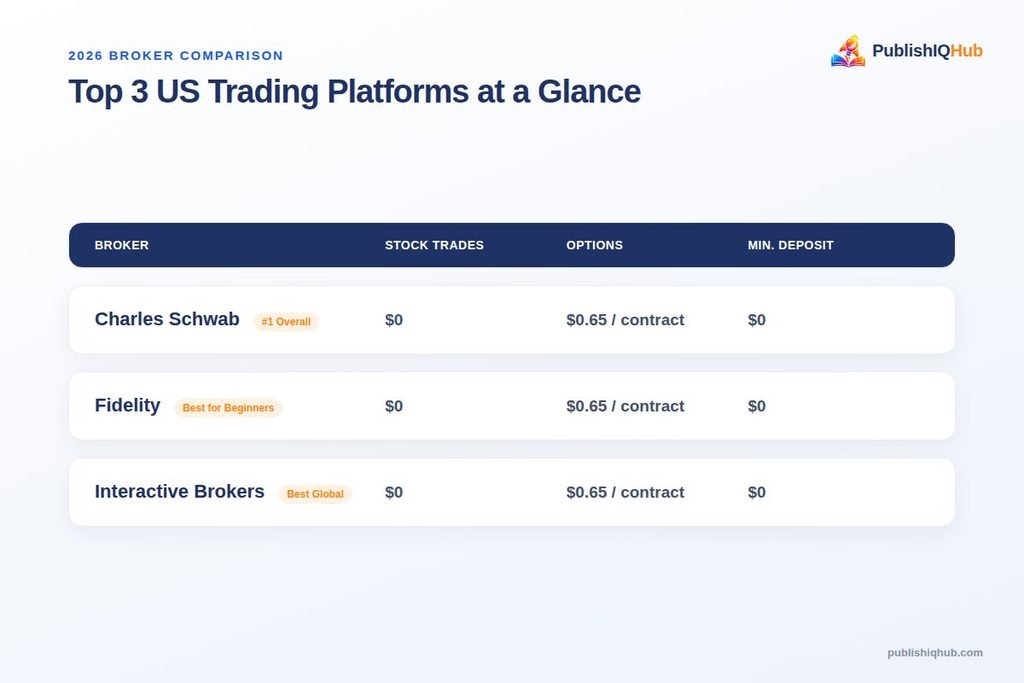
Task: Click Interactive Brokers' $0 minimum deposit
Action: point(757,492)
